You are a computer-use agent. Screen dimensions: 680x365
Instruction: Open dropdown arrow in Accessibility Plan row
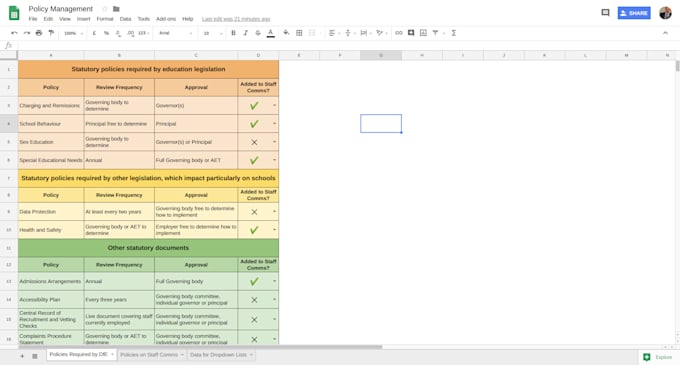[x=274, y=300]
